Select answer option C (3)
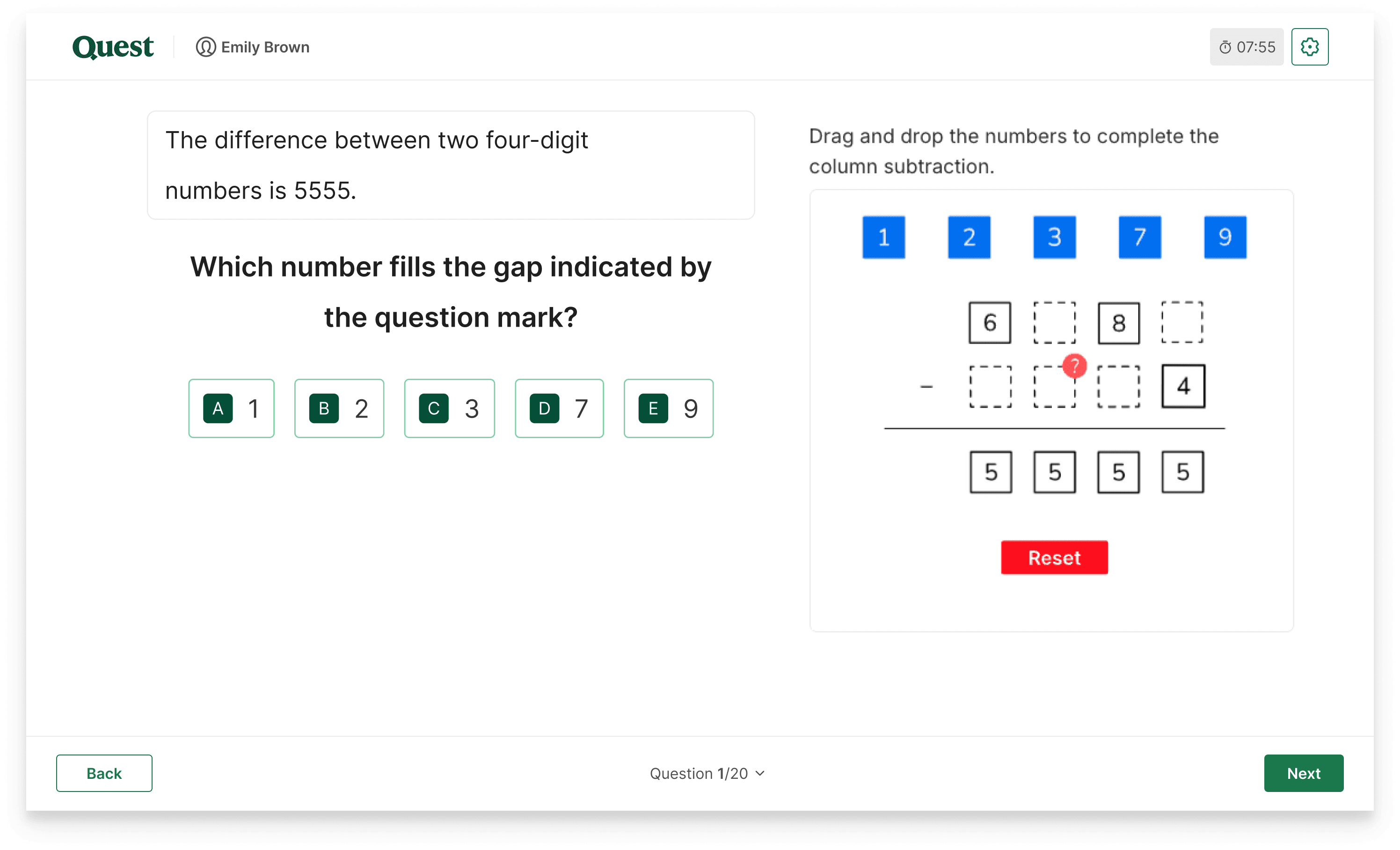1400x850 pixels. 451,407
